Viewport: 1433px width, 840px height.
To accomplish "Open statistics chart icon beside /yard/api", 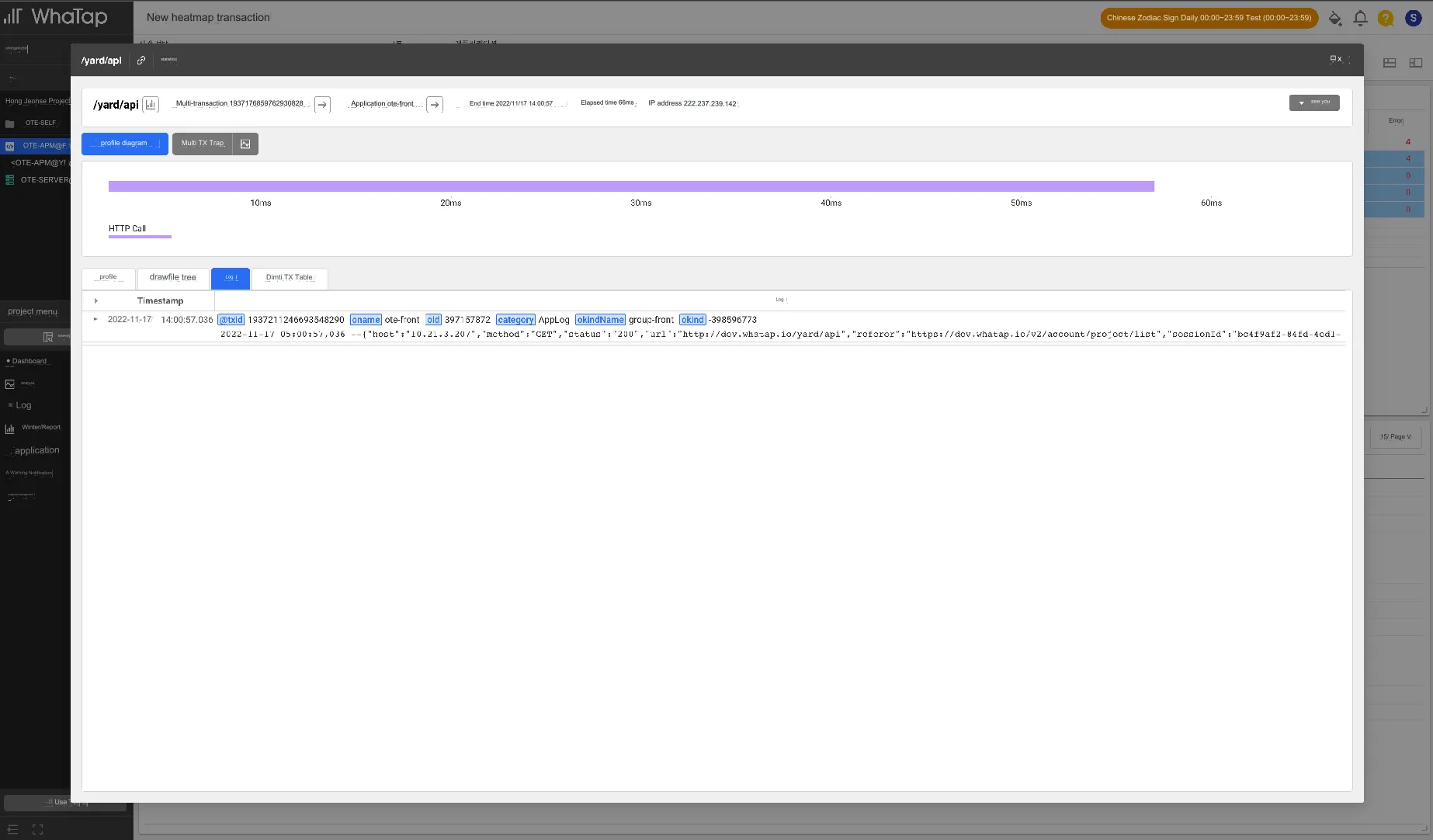I will [151, 104].
